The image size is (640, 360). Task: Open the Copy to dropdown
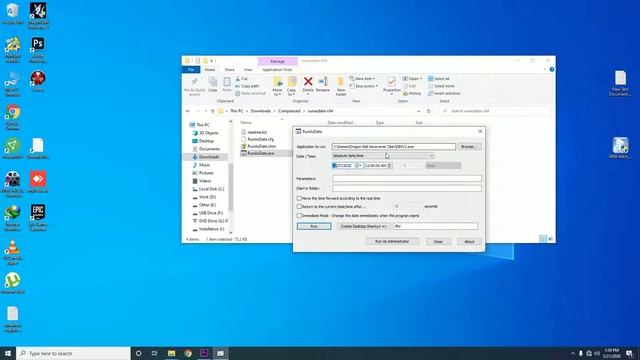tap(291, 87)
